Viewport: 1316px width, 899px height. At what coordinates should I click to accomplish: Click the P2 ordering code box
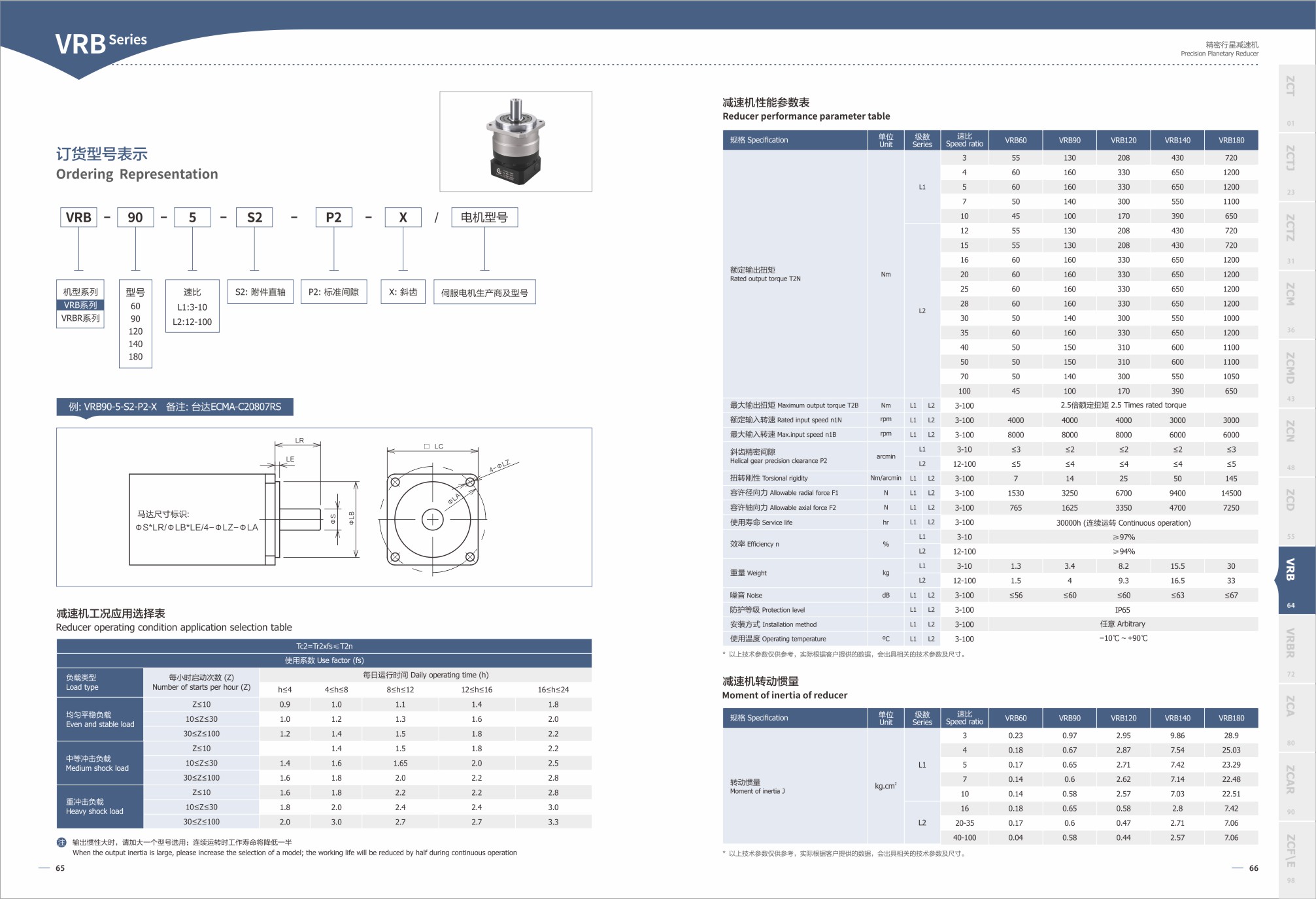[x=333, y=217]
